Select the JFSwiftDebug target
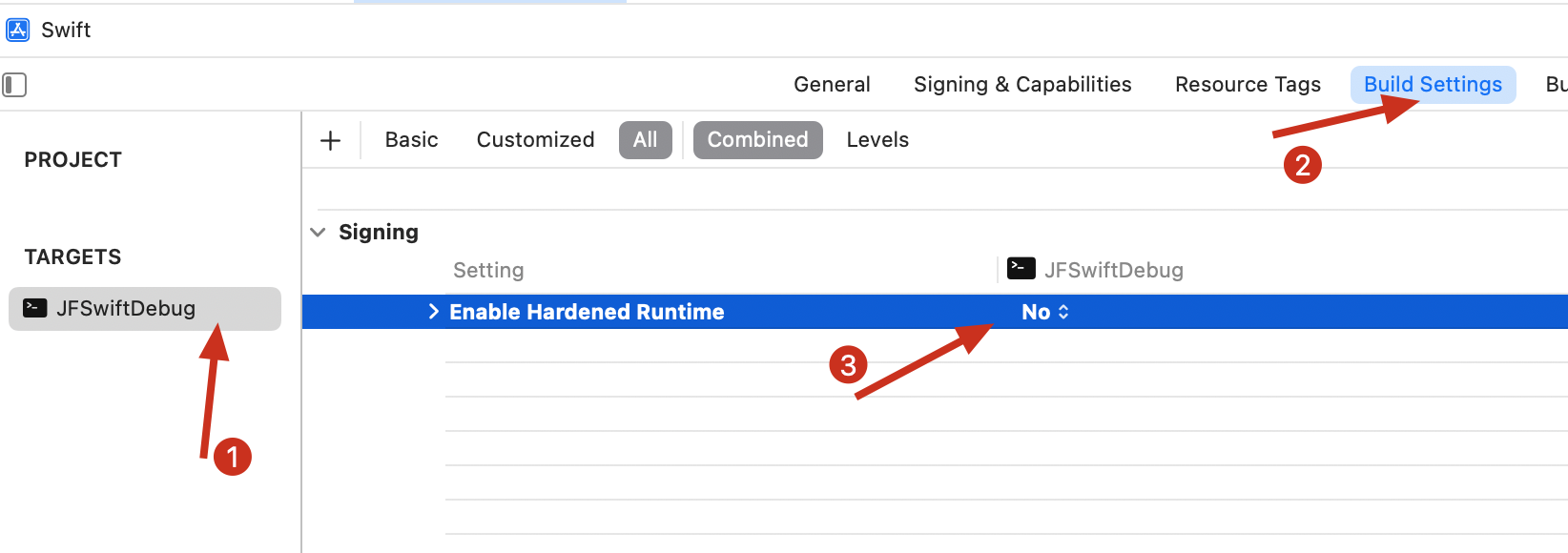This screenshot has height=553, width=1568. pos(126,308)
